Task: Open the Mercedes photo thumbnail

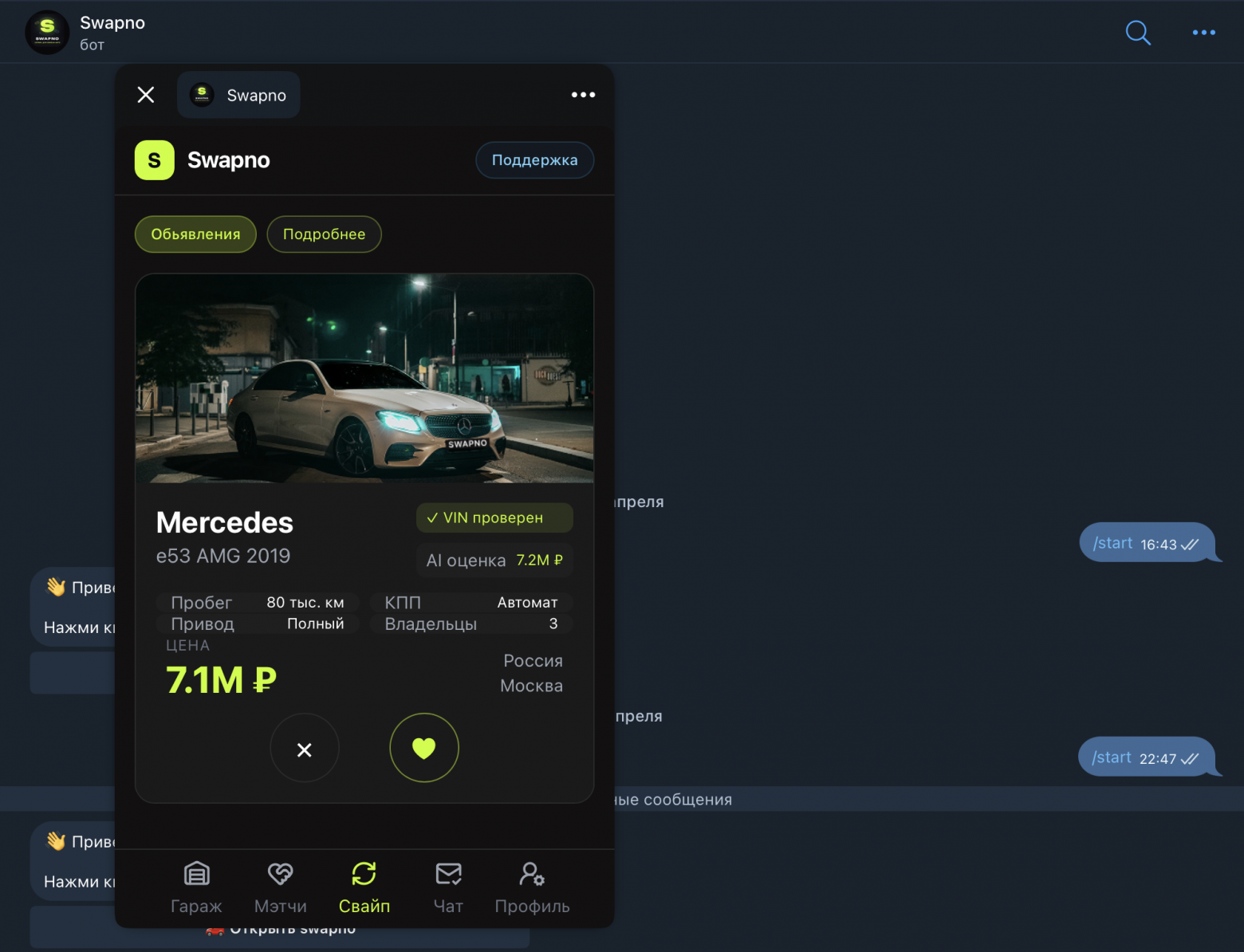Action: coord(364,379)
